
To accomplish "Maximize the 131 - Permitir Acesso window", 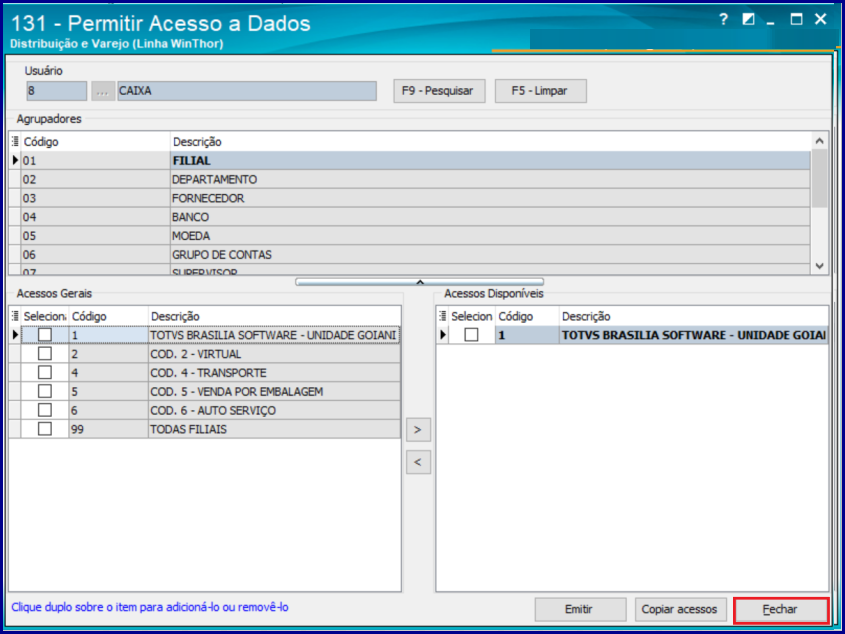I will pyautogui.click(x=796, y=20).
